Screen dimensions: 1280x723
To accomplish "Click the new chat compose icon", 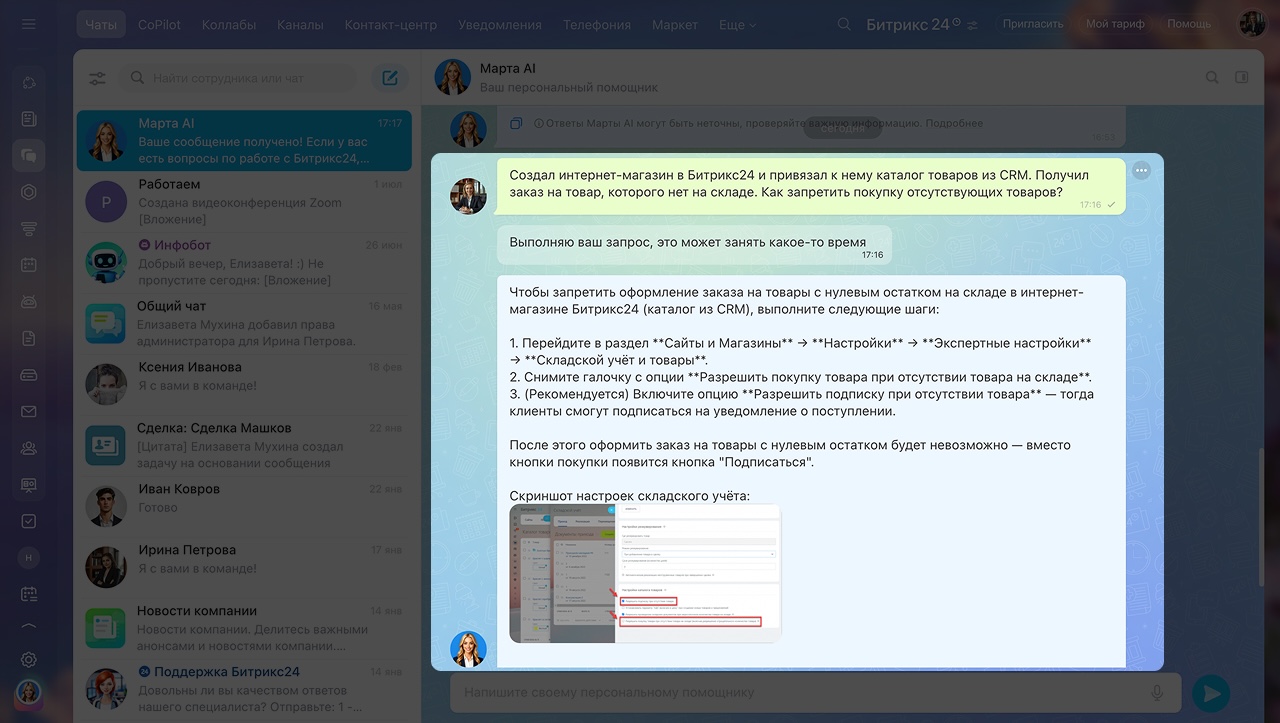I will click(390, 78).
